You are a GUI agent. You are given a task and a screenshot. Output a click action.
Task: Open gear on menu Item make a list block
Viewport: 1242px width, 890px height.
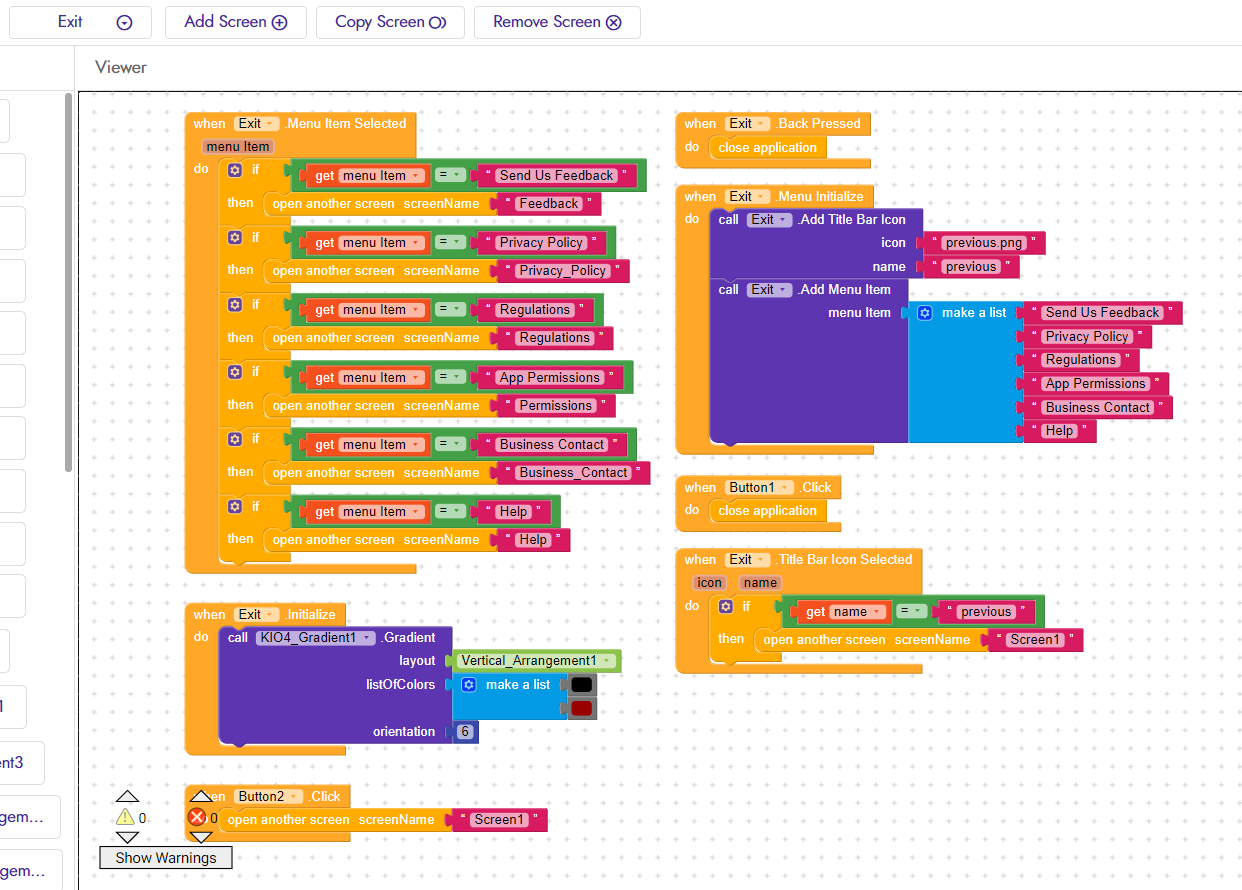[925, 313]
